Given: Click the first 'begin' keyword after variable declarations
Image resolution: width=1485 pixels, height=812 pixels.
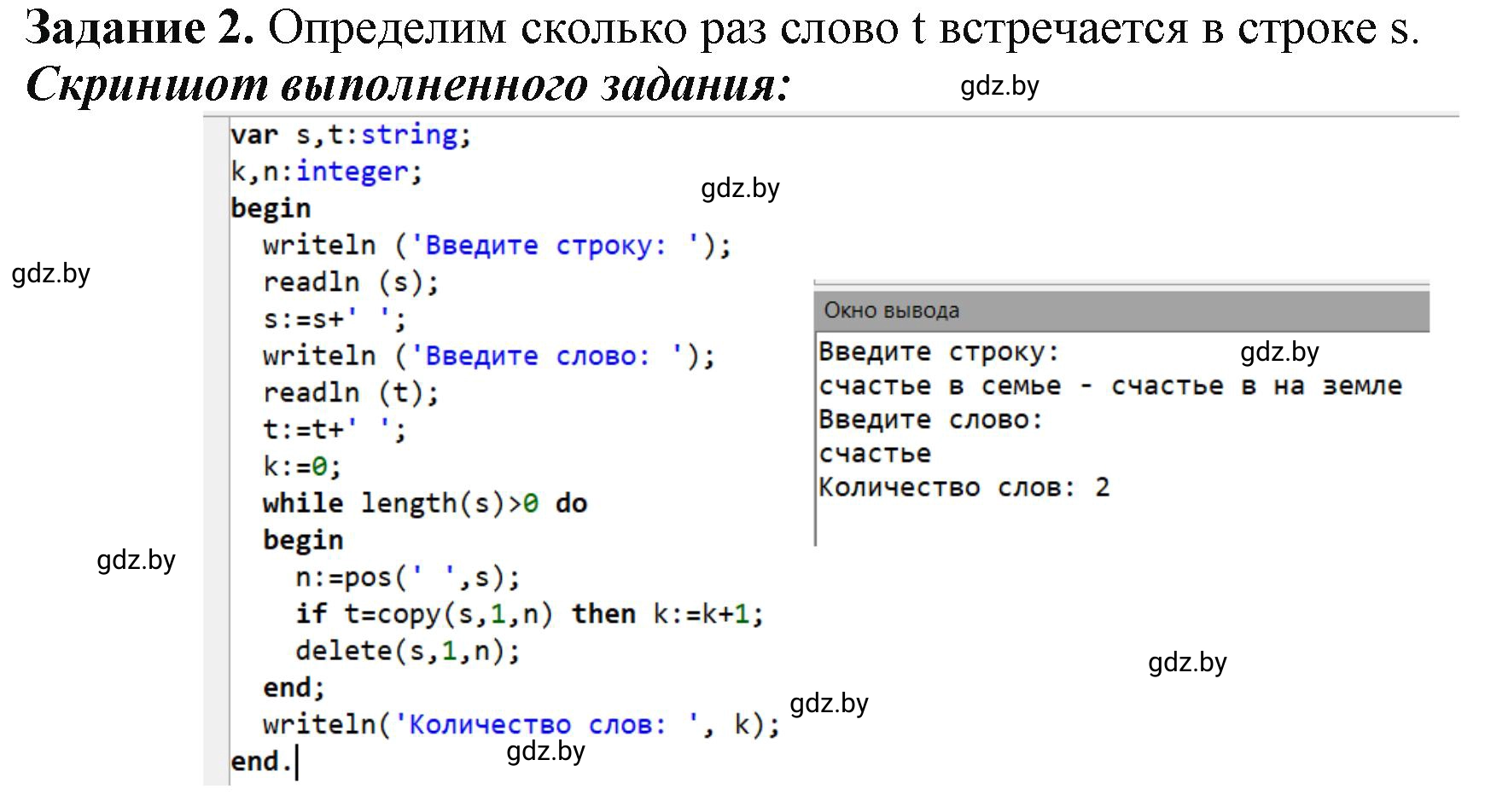Looking at the screenshot, I should click(x=271, y=209).
